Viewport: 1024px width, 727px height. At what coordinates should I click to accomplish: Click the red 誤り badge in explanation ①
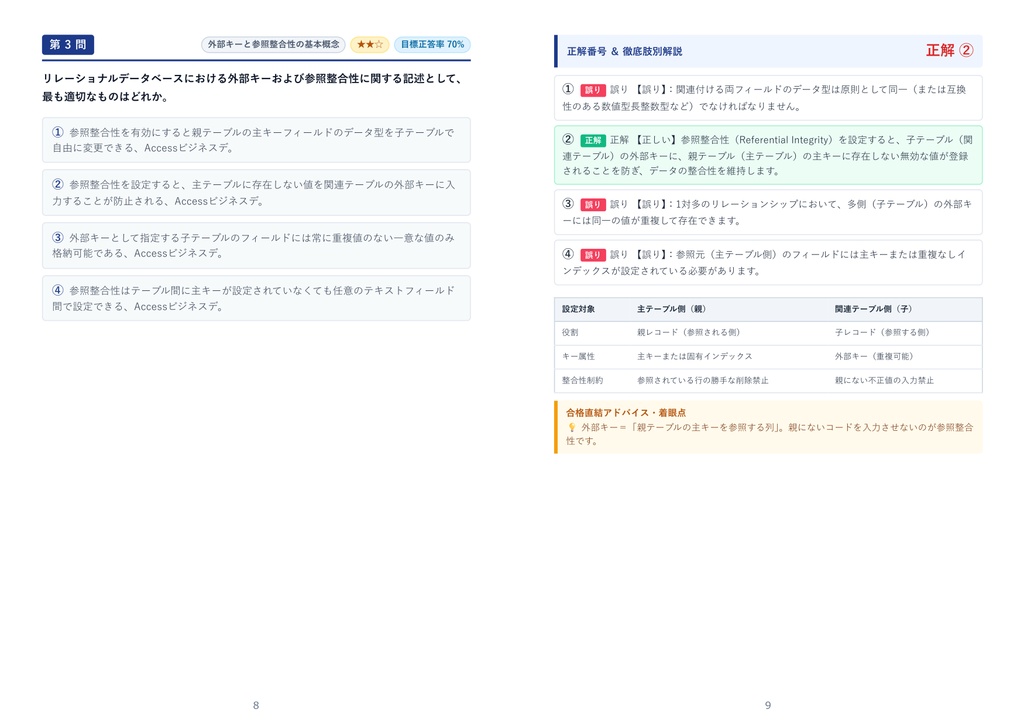coord(593,90)
